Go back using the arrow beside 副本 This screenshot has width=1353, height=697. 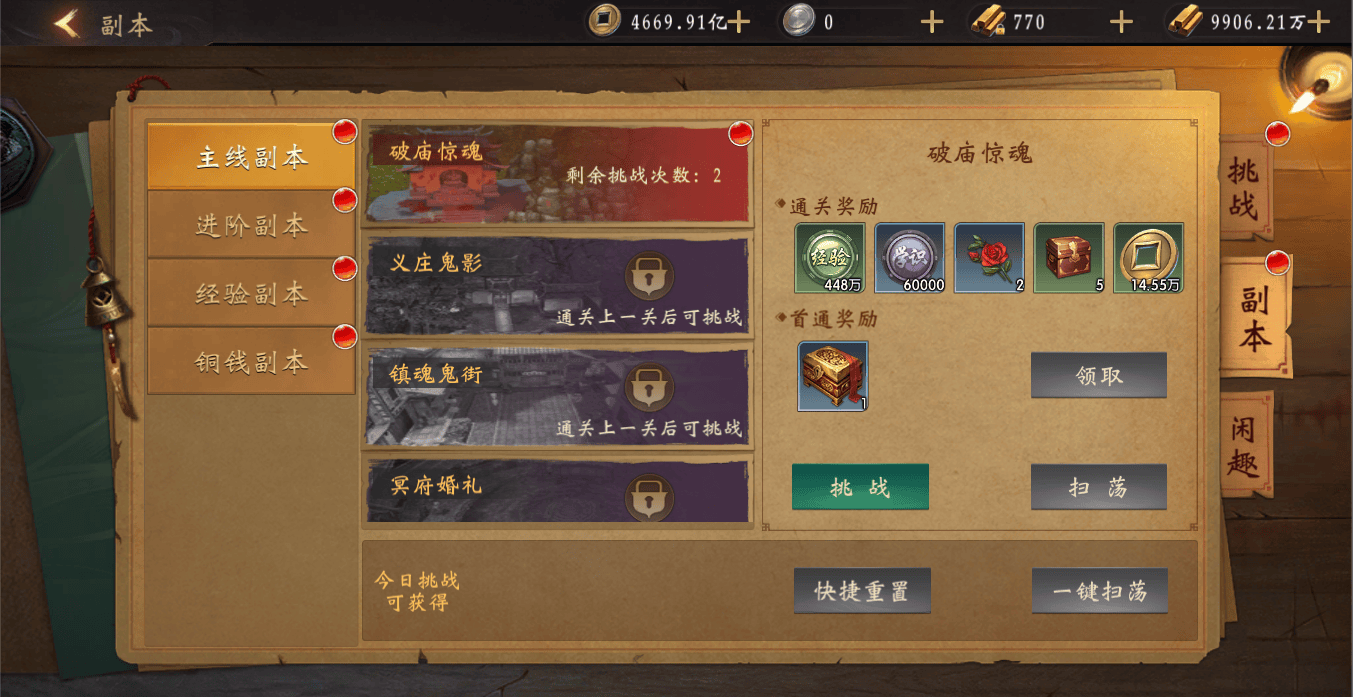click(68, 23)
